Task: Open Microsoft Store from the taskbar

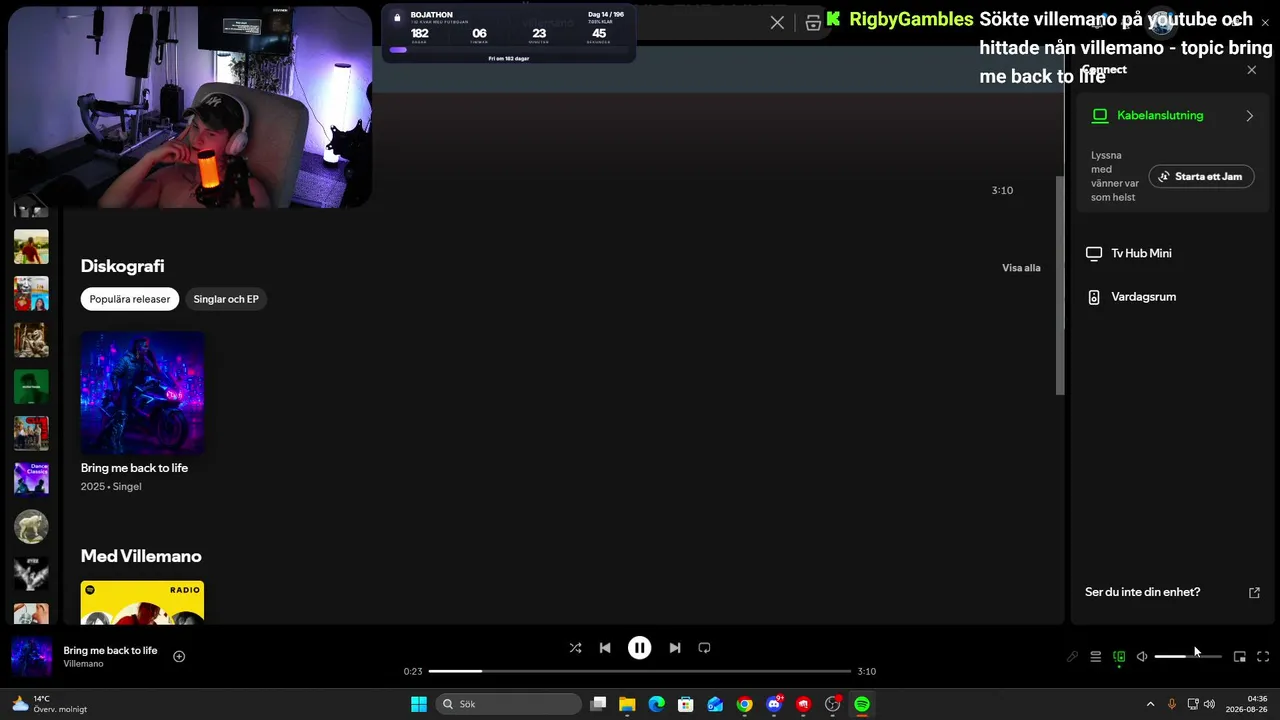Action: [686, 704]
